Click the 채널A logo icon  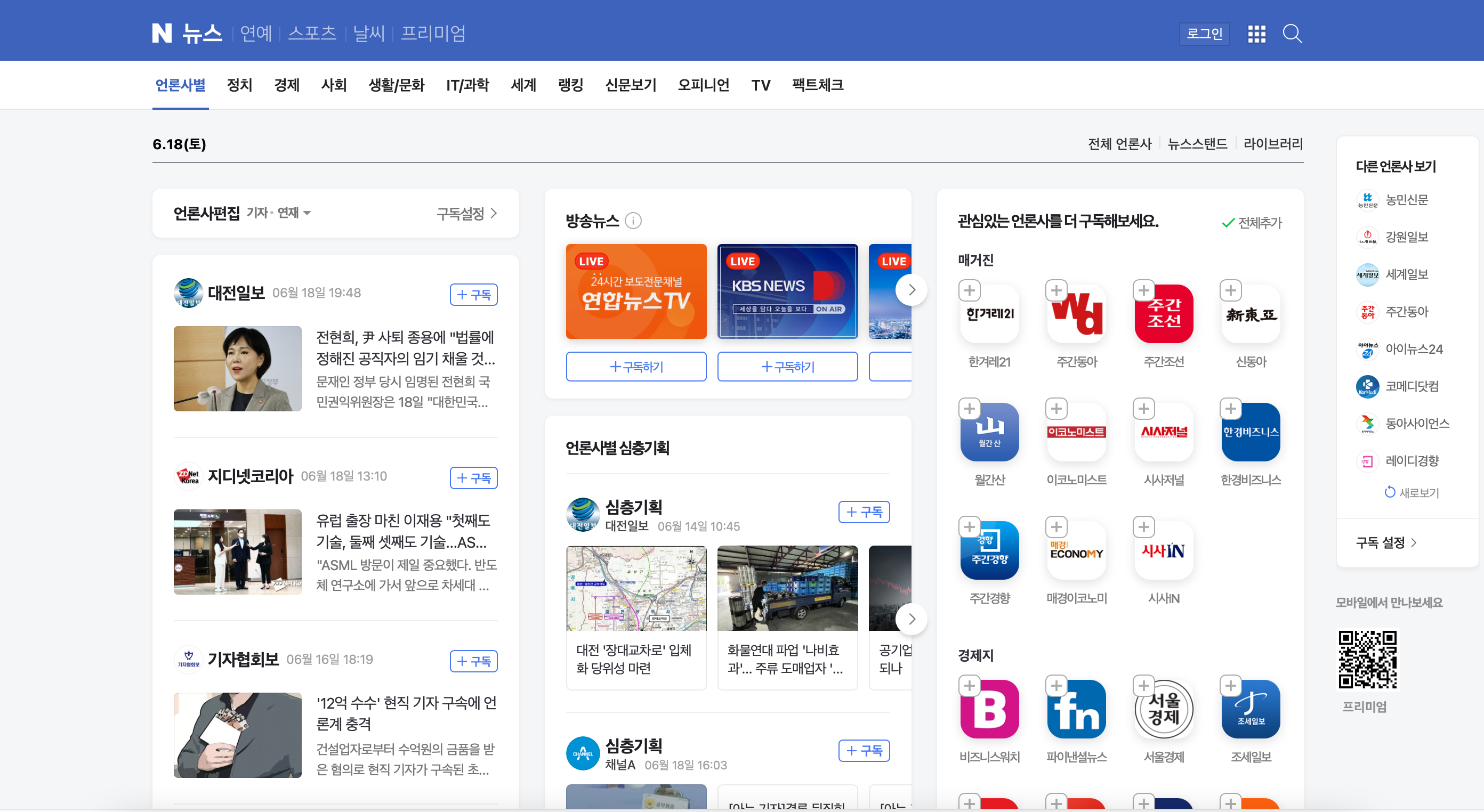coord(583,753)
